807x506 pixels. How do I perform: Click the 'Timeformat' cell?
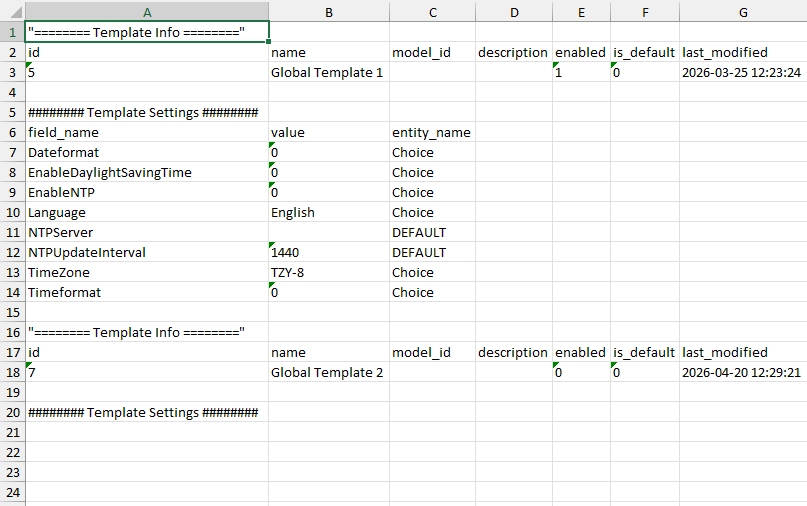147,292
